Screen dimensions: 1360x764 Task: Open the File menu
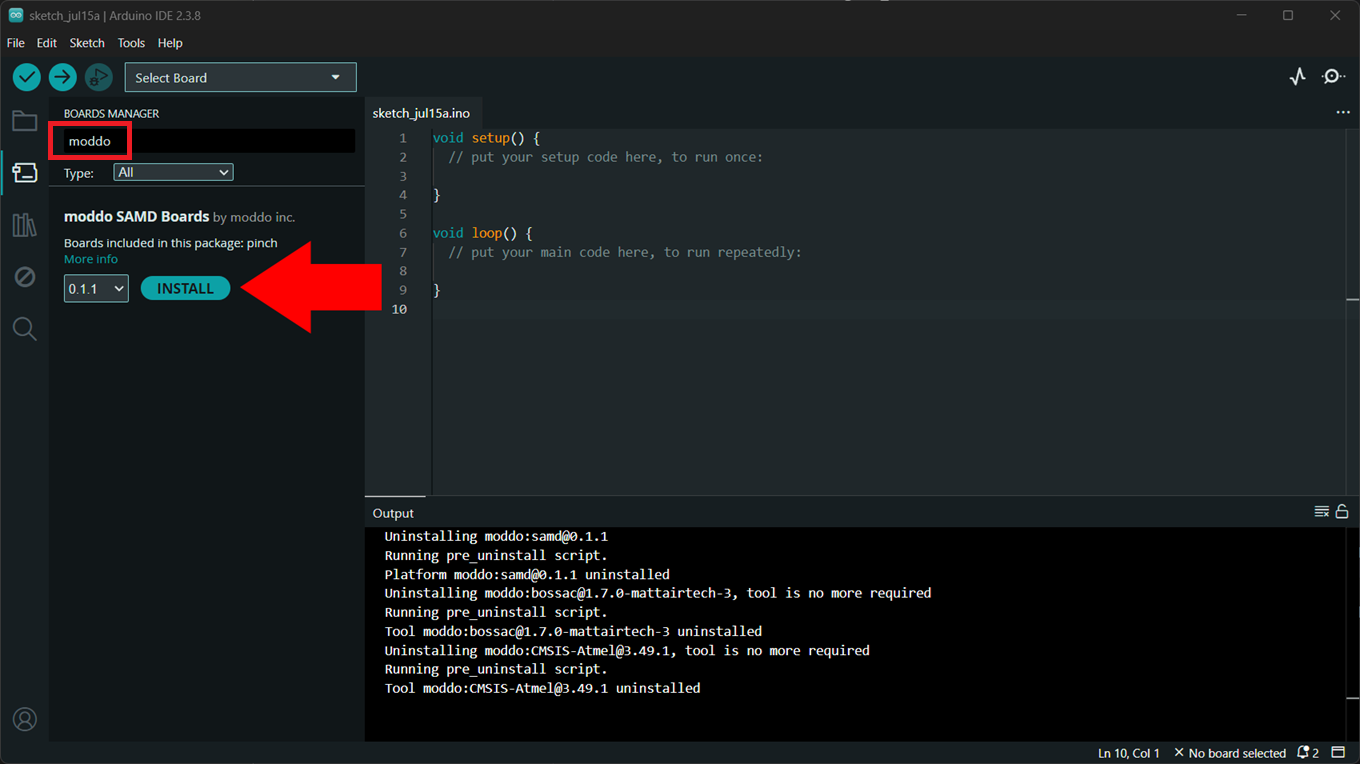(x=16, y=43)
